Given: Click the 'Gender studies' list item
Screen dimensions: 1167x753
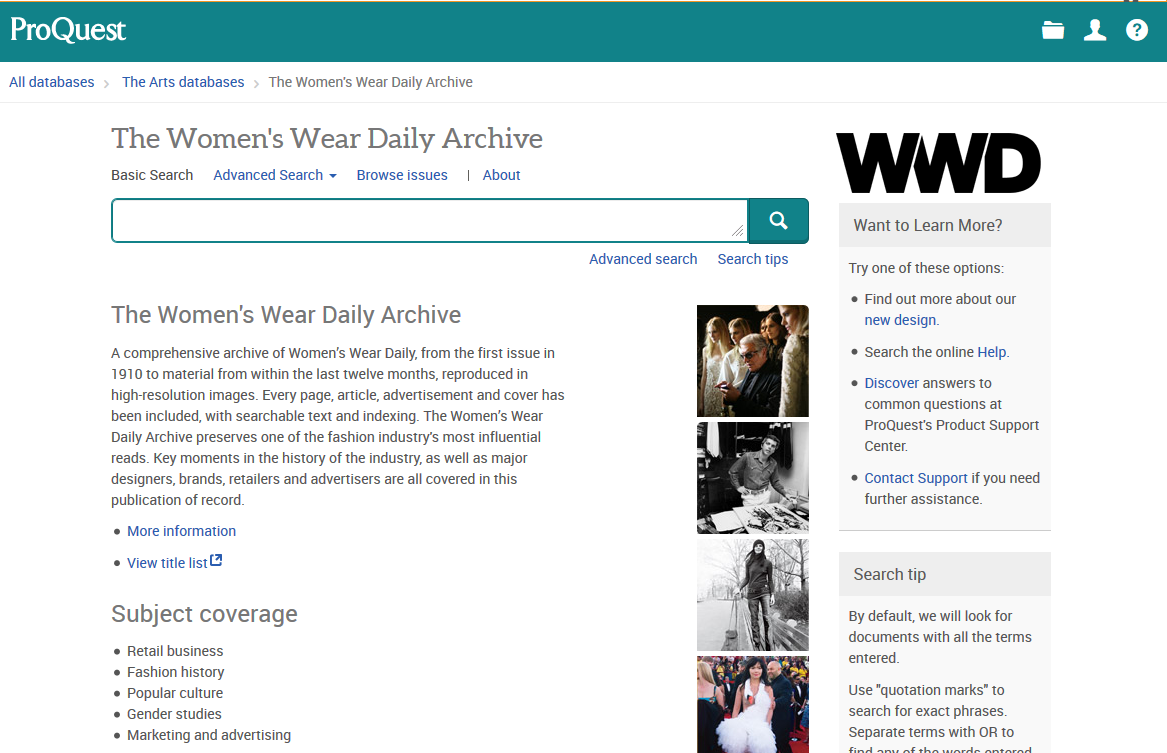Looking at the screenshot, I should point(174,714).
